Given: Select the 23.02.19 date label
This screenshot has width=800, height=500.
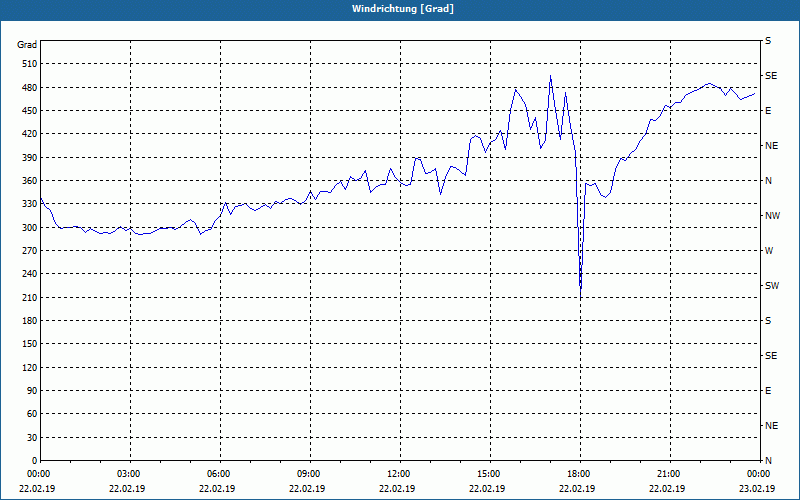Looking at the screenshot, I should click(757, 488).
